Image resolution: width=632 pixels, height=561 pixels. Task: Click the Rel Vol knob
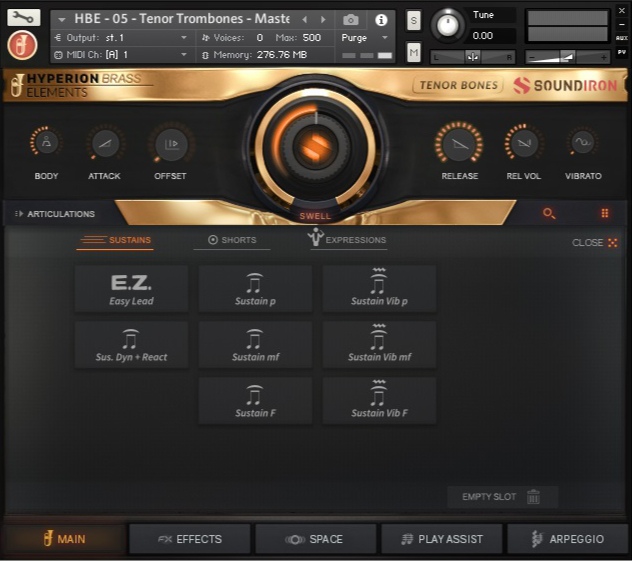point(524,142)
